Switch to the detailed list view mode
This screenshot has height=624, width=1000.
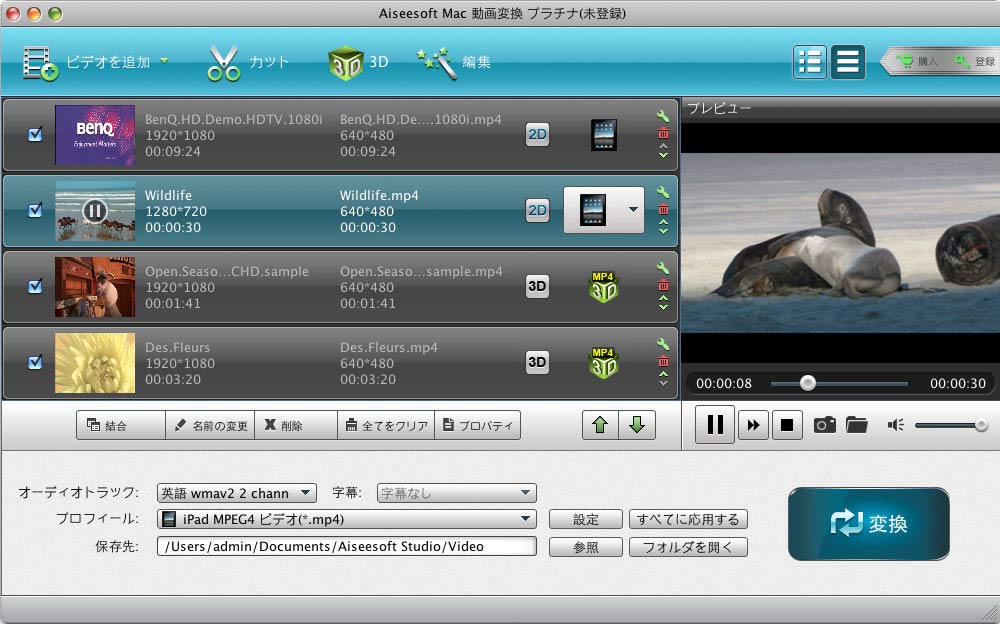click(812, 61)
